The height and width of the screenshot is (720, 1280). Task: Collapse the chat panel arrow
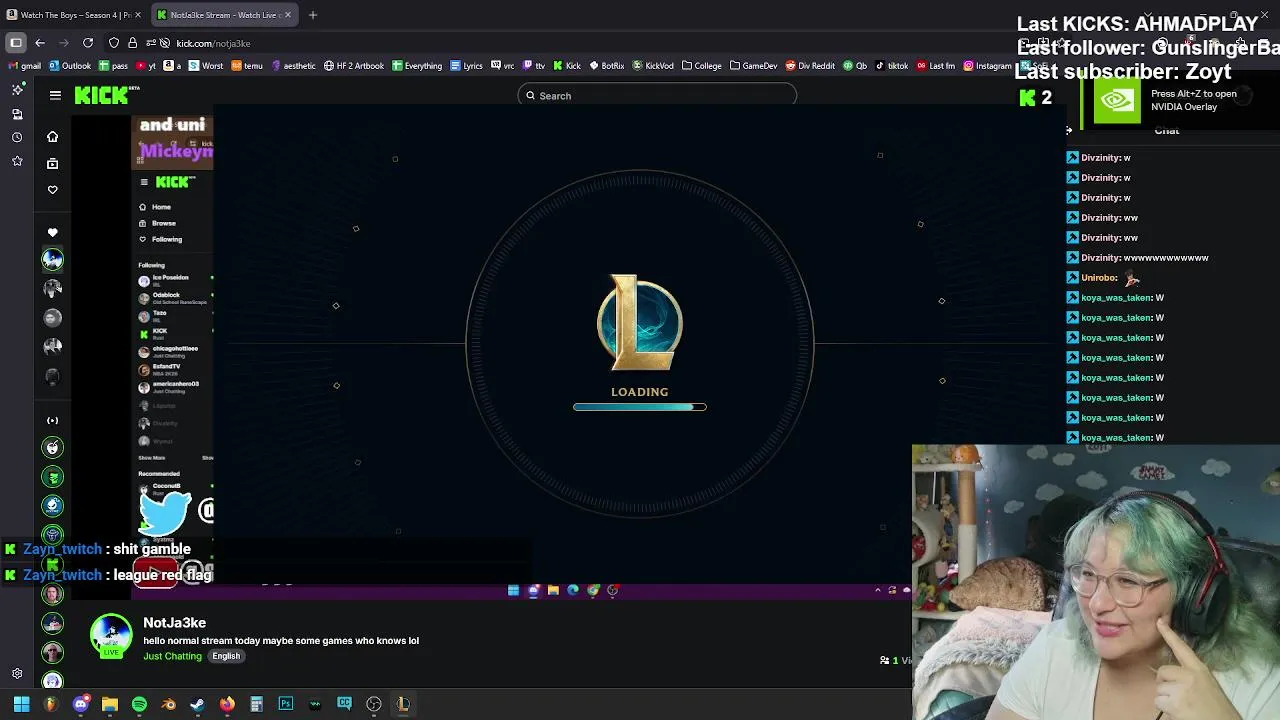click(x=1069, y=131)
